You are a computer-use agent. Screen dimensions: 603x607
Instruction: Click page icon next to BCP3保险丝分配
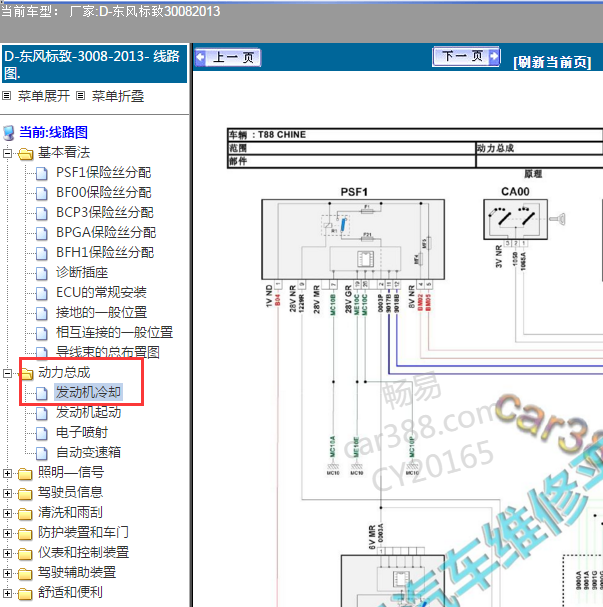pyautogui.click(x=42, y=213)
